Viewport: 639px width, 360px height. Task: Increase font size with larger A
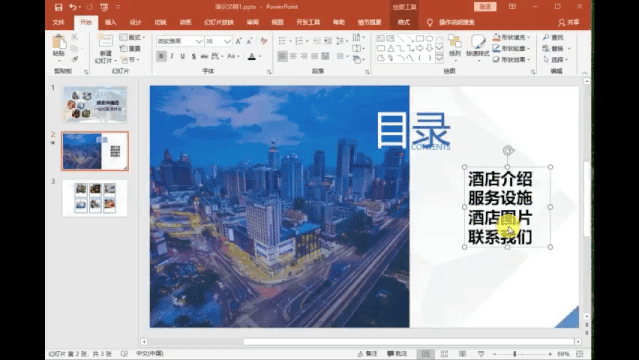(x=239, y=41)
